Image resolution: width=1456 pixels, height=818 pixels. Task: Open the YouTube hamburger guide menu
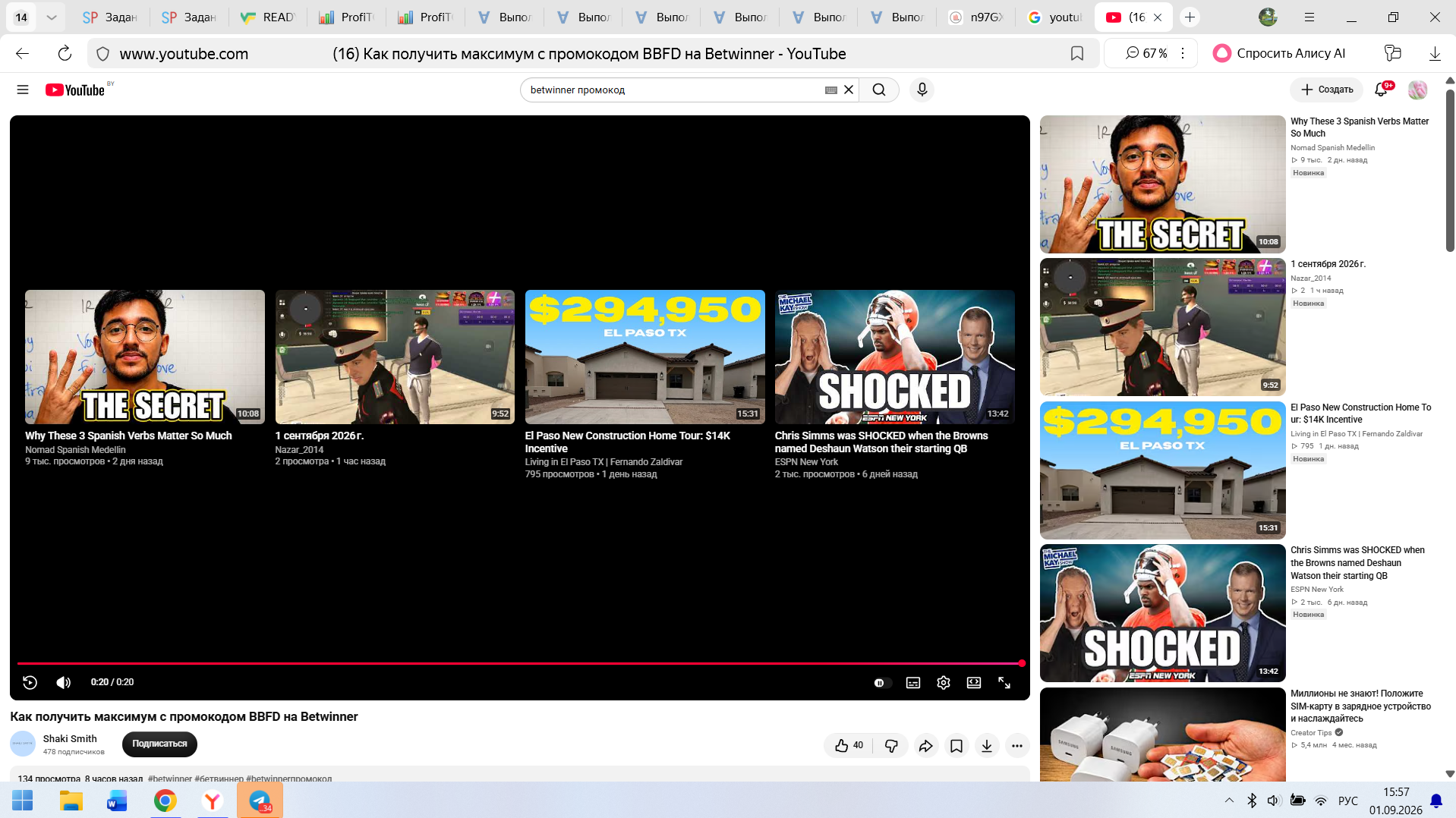click(x=23, y=90)
